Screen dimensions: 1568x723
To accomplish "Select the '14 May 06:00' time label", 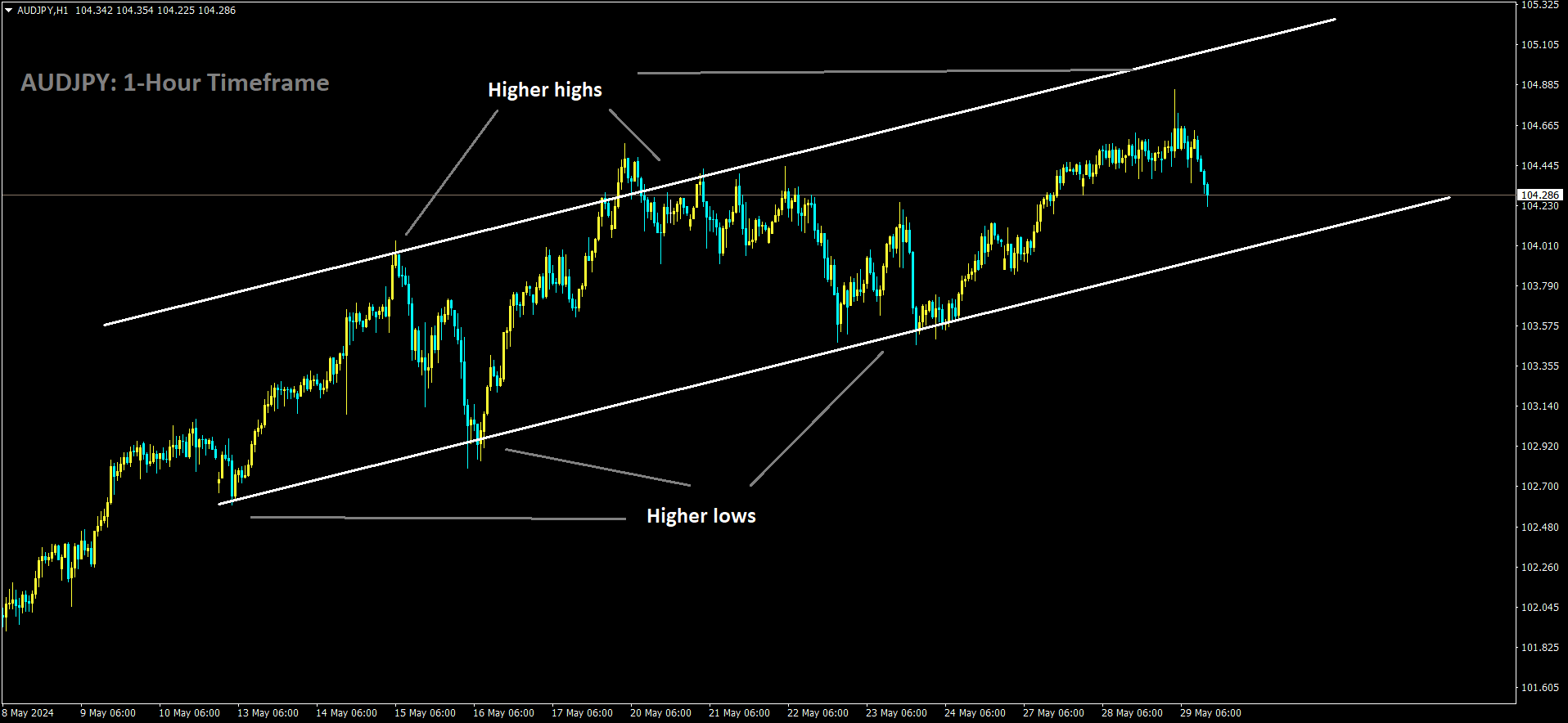I will click(346, 713).
